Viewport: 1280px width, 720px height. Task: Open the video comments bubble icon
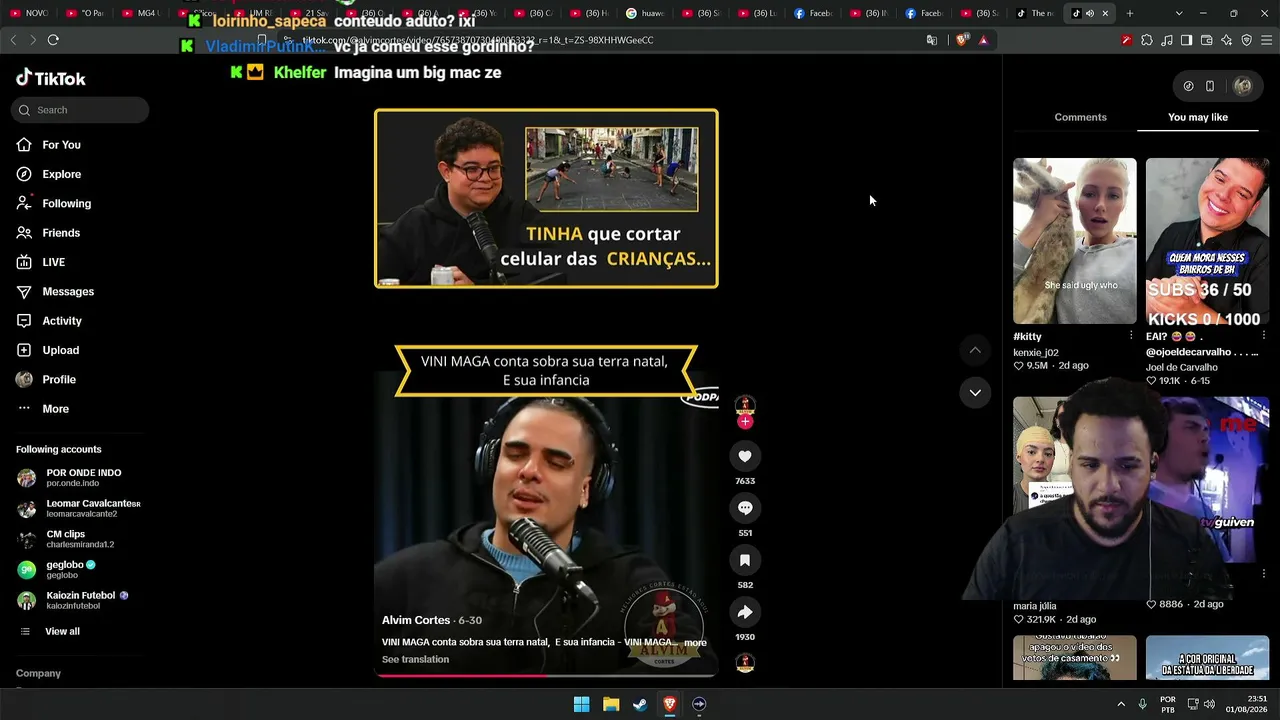745,508
